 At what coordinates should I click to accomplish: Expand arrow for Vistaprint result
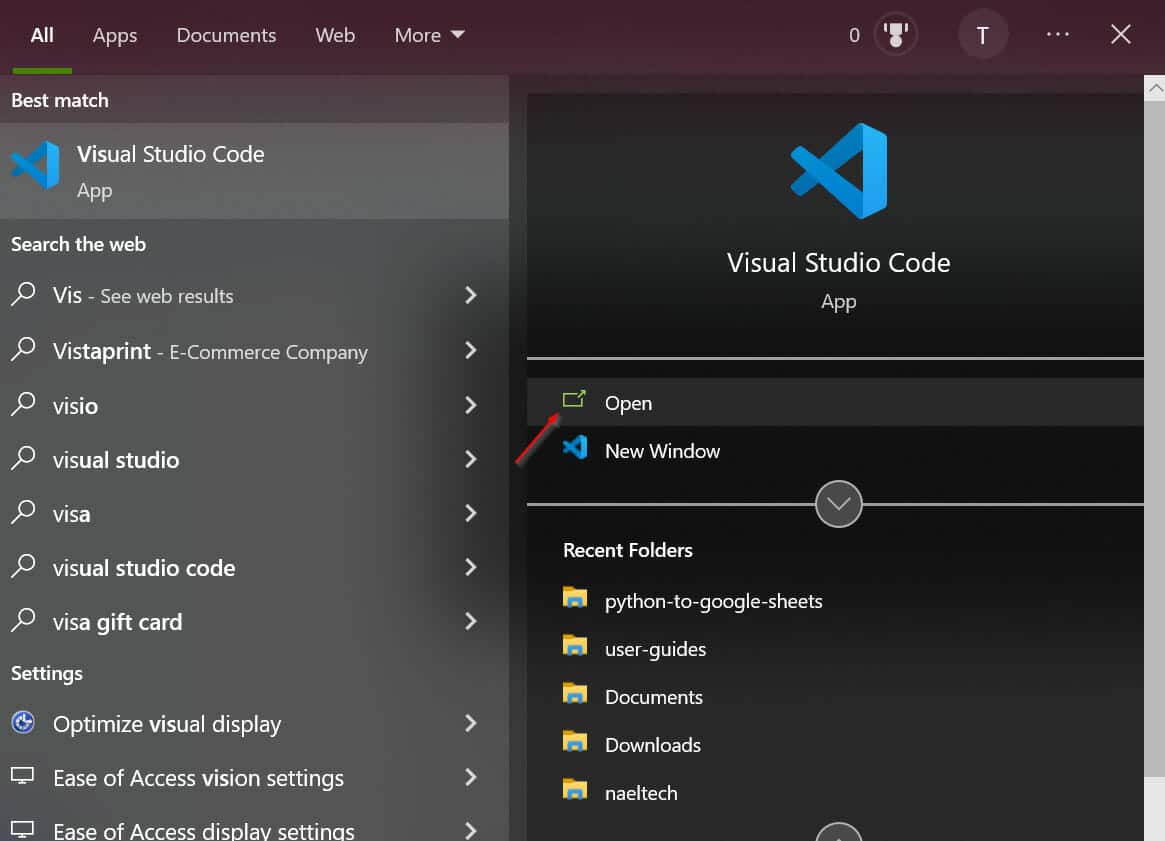coord(470,350)
